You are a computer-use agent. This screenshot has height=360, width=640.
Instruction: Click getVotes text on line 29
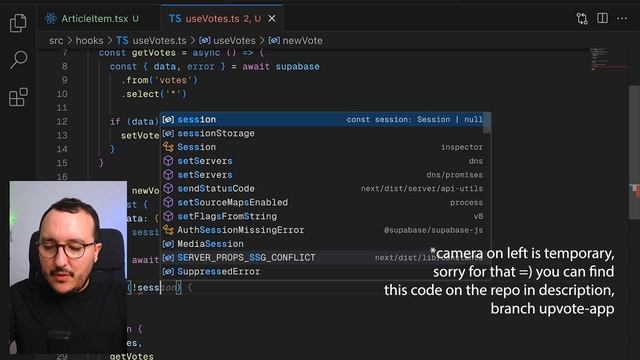point(131,356)
